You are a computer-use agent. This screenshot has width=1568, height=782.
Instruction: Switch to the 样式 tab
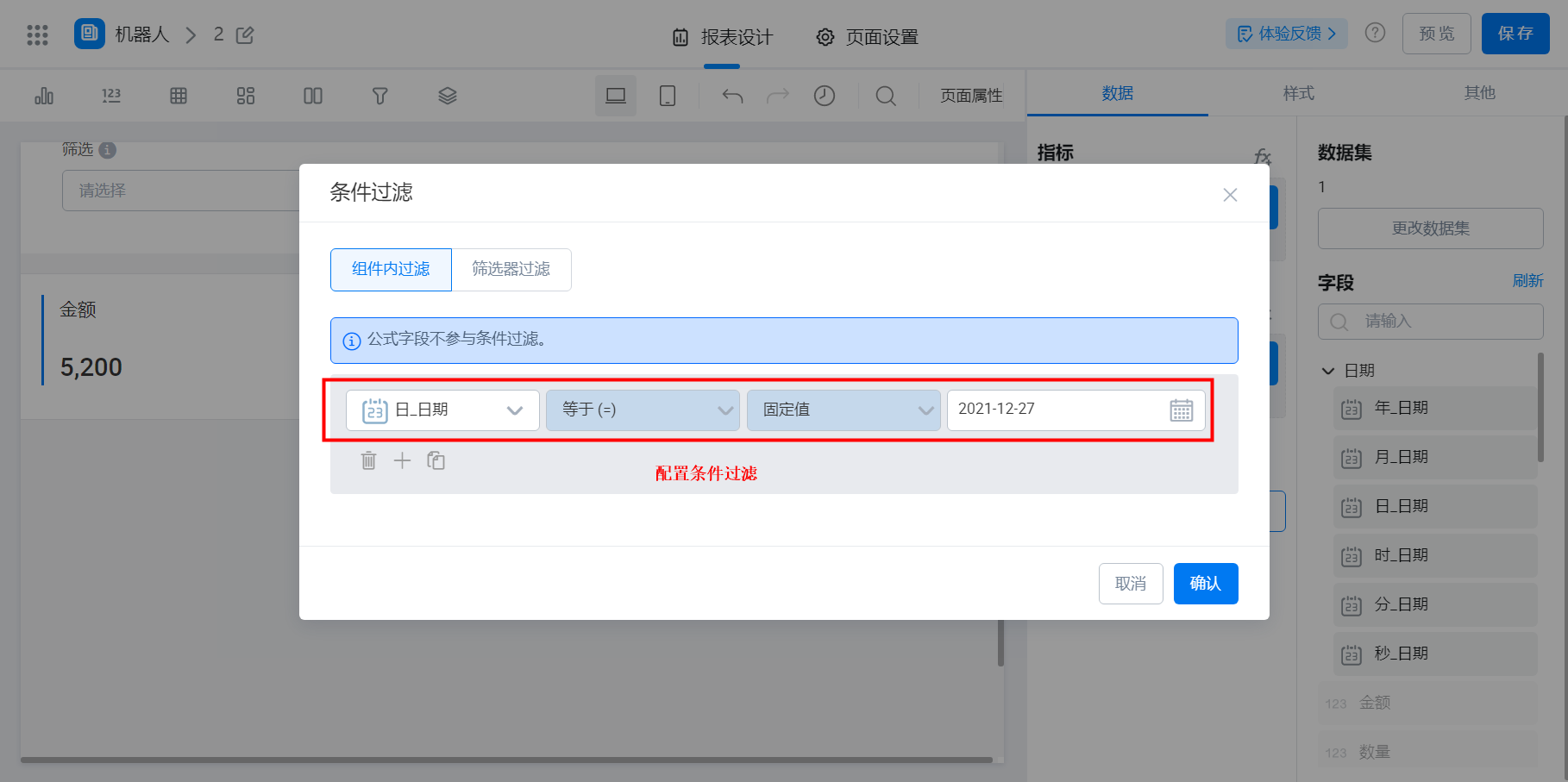1298,93
